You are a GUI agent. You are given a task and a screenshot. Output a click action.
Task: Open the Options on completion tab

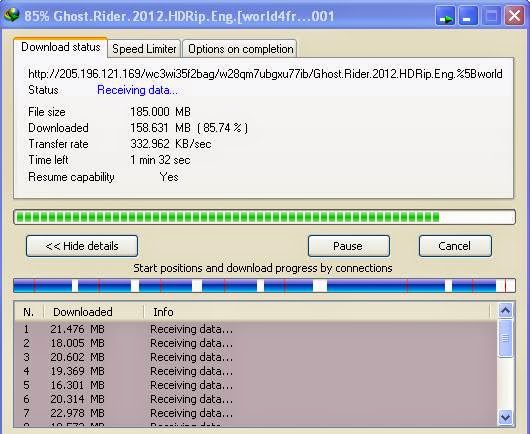pos(240,49)
